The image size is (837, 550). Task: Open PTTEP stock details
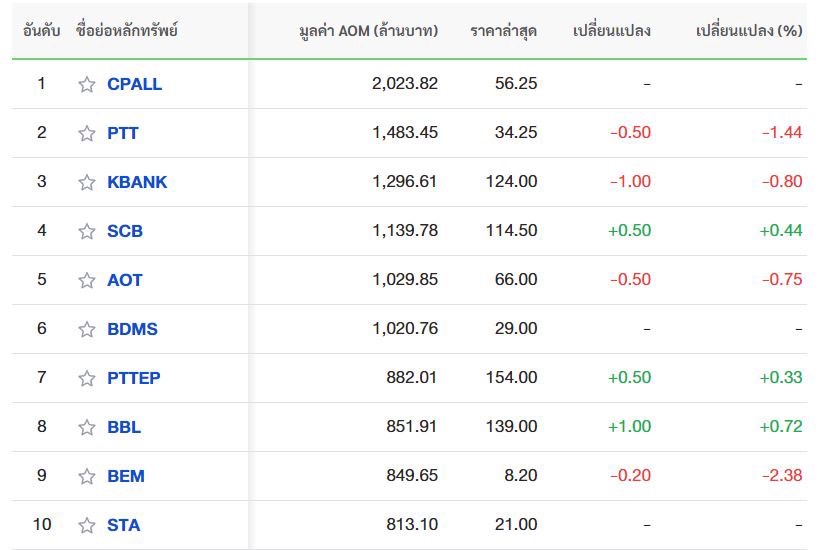click(x=133, y=378)
